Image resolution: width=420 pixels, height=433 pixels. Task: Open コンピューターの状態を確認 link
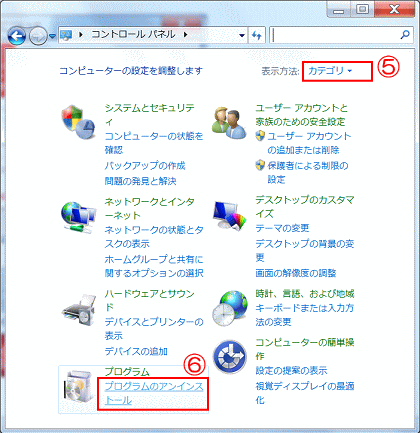[154, 143]
